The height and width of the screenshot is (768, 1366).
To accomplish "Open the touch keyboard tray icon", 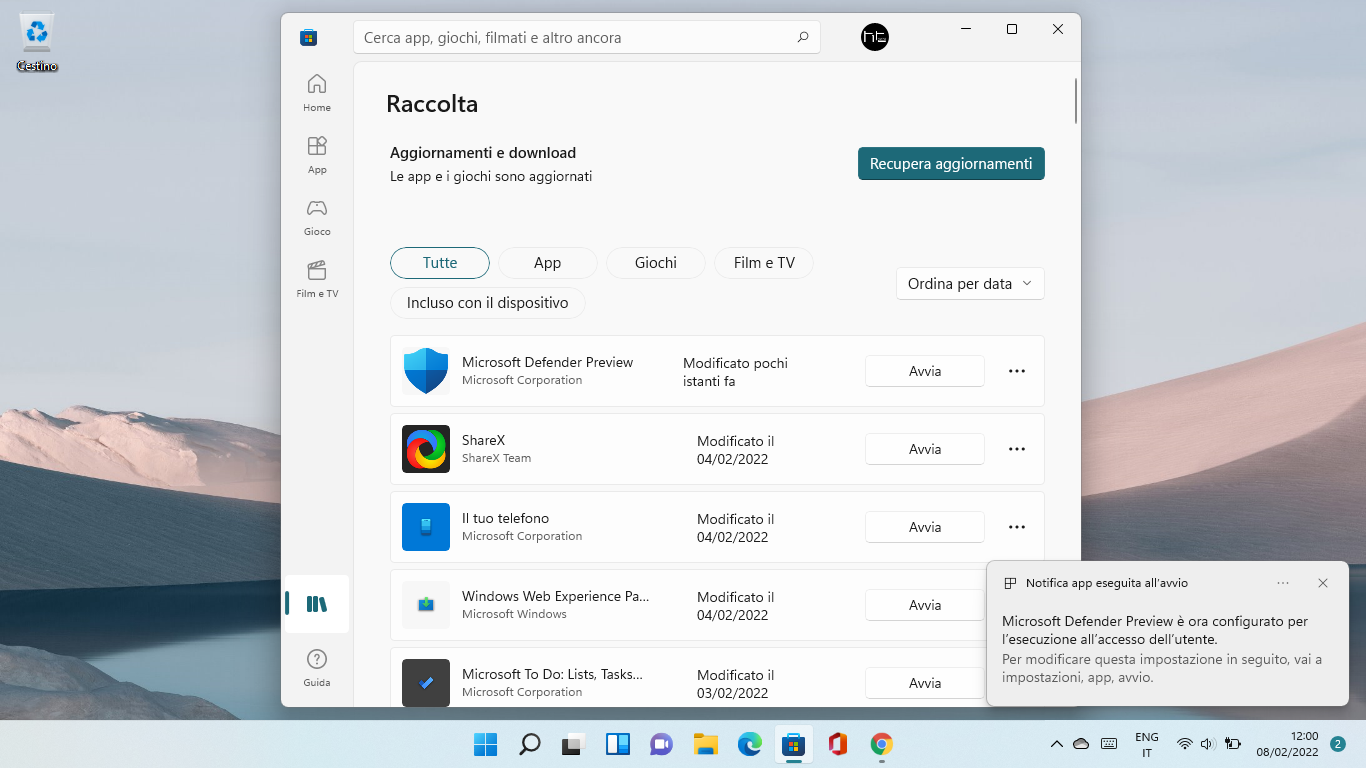I will (x=1109, y=744).
